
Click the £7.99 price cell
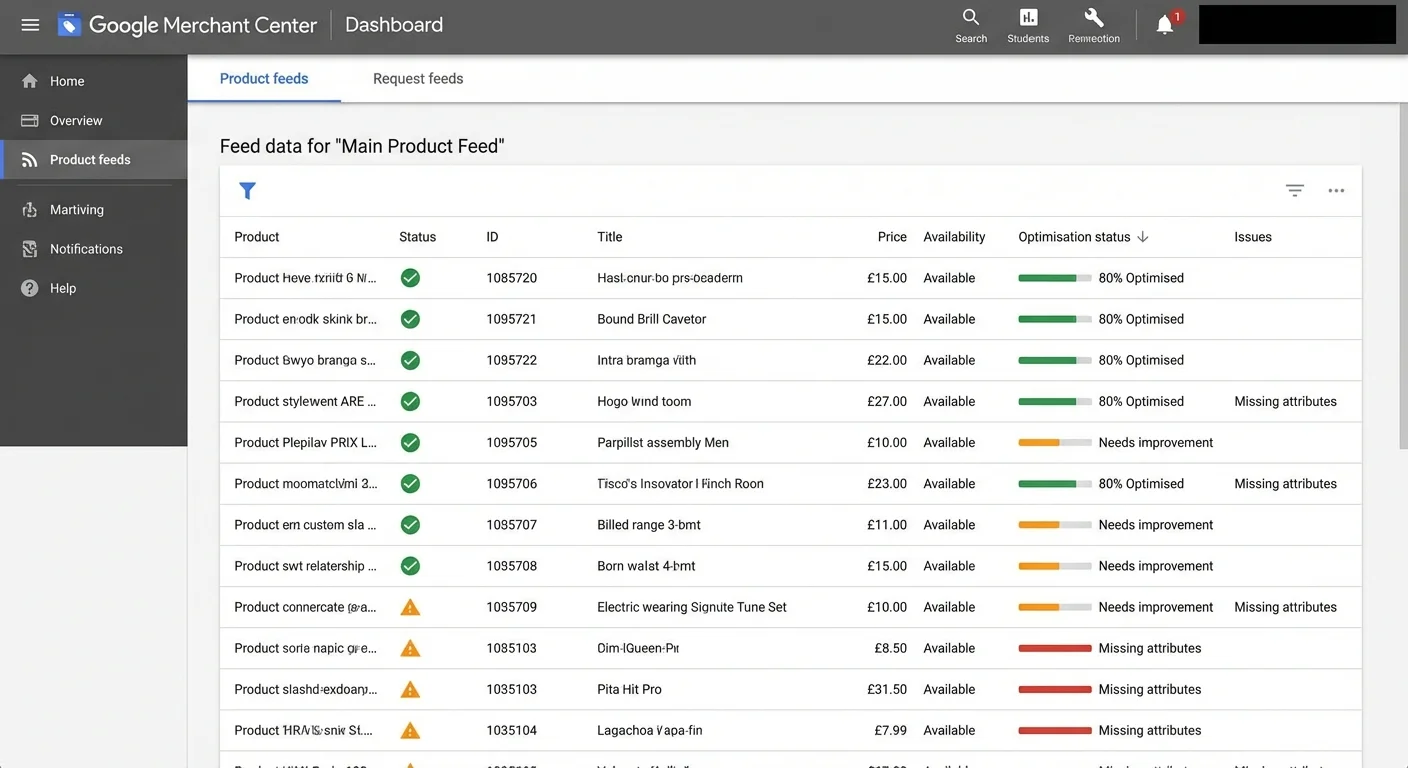click(x=890, y=730)
